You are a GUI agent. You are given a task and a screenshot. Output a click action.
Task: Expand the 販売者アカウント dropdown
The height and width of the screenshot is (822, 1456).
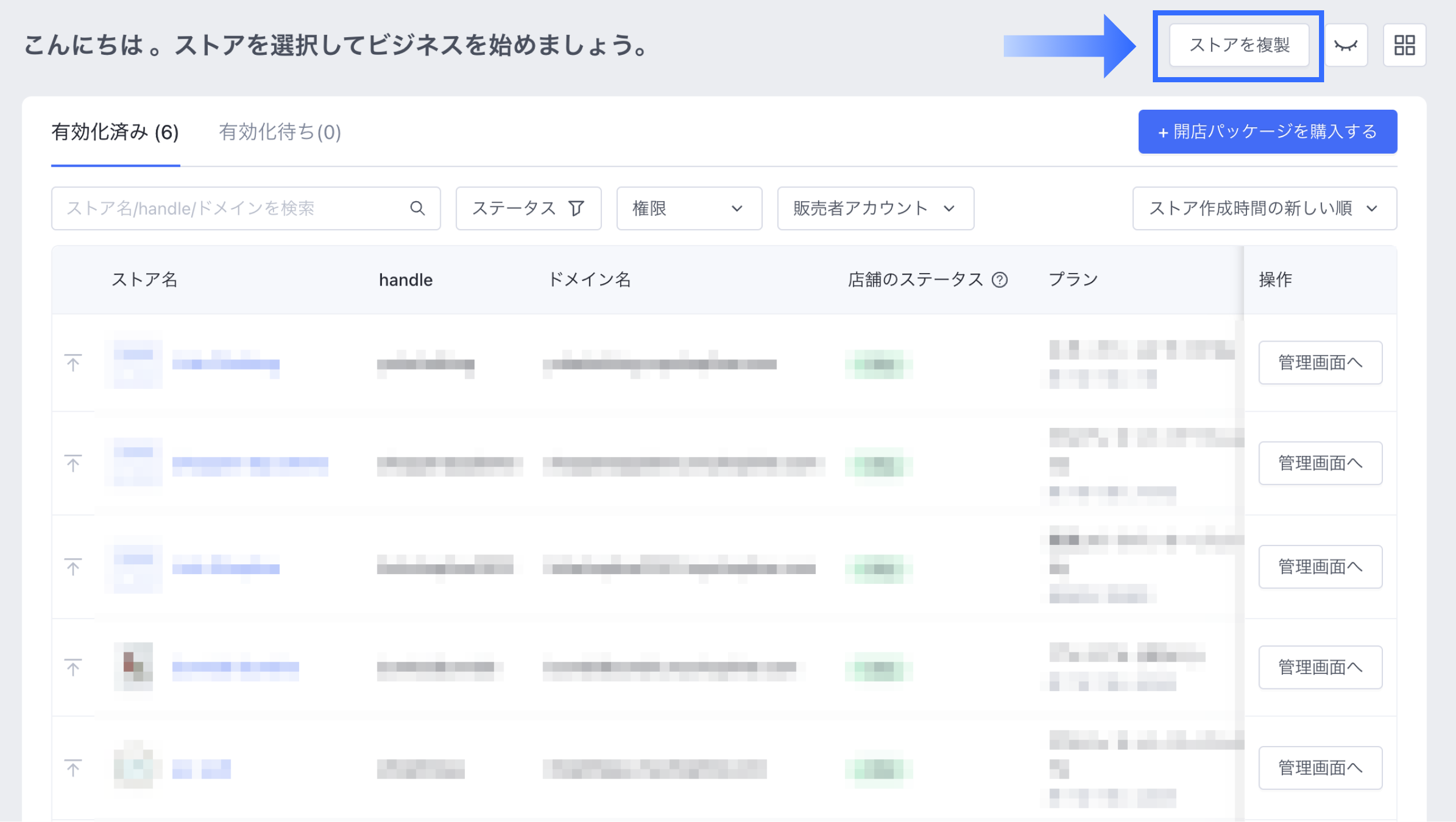[x=875, y=208]
